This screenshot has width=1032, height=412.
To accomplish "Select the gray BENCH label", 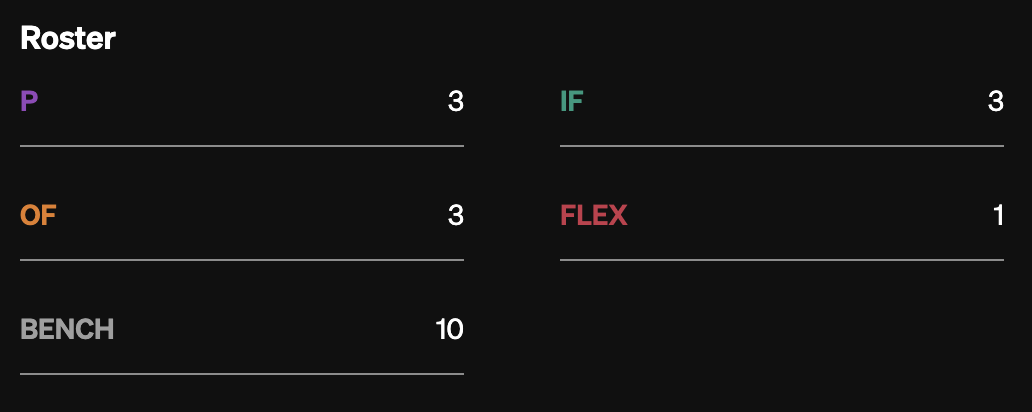I will tap(67, 330).
